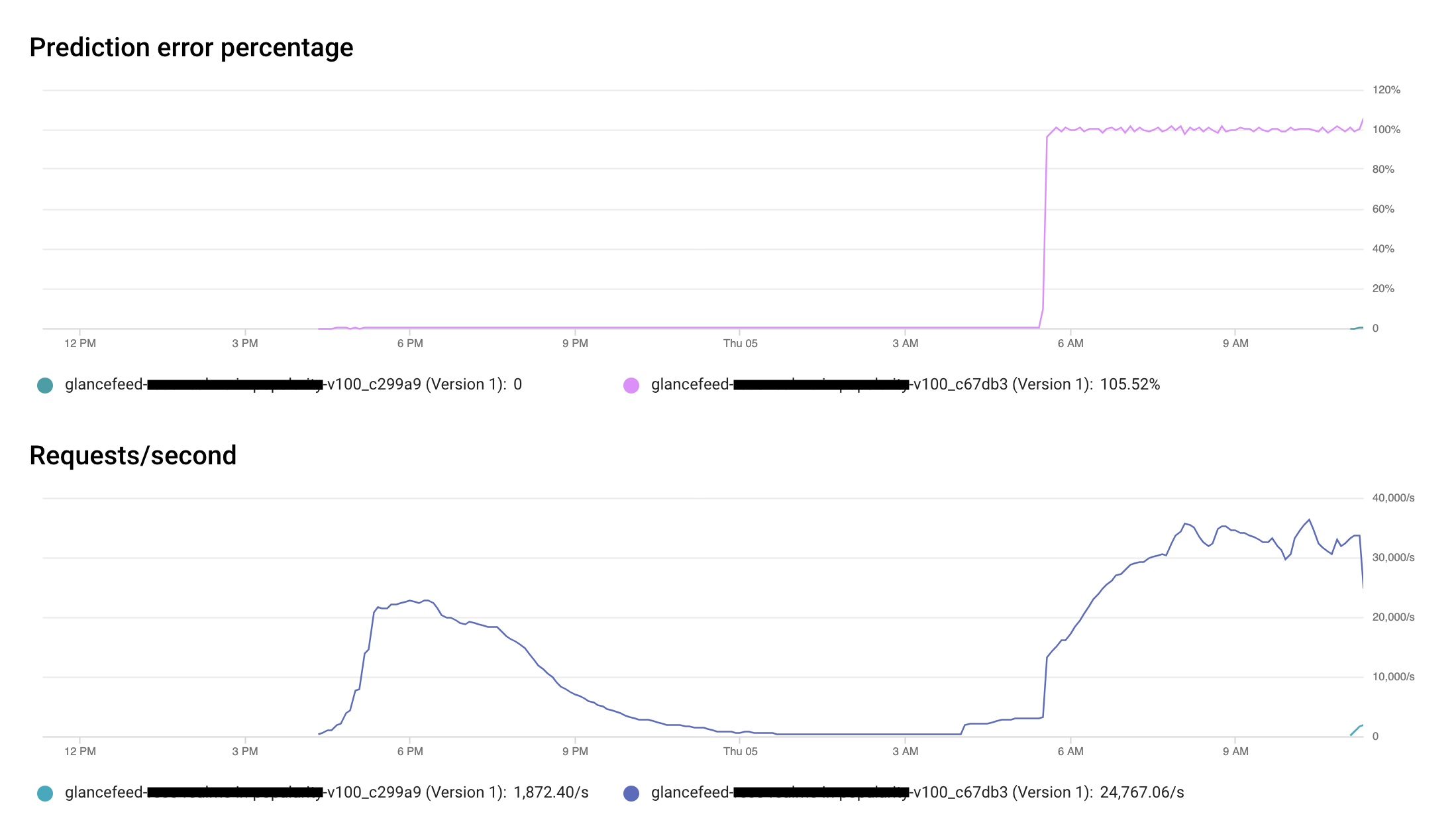Click the blue c67db3 legend dot under Requests/second
The width and height of the screenshot is (1456, 832).
click(631, 794)
